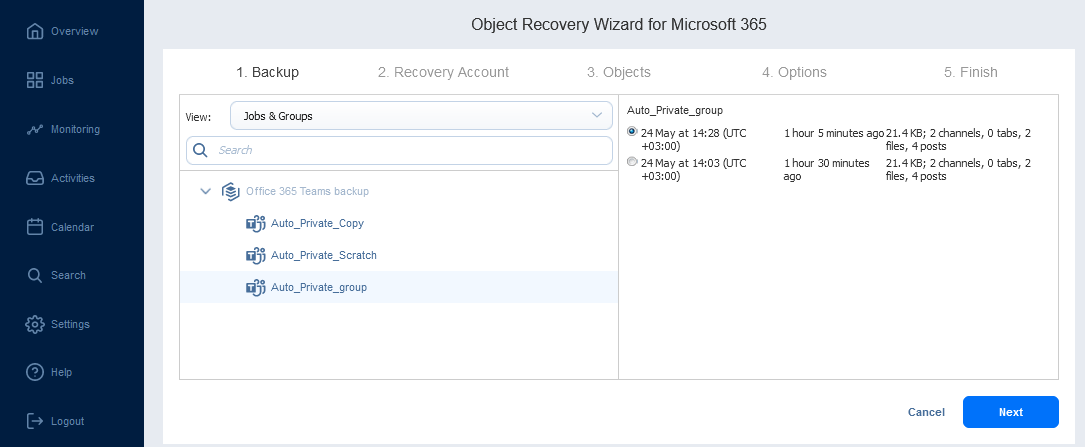Click Teams icon next to Auto_Private_Copy
Viewport: 1085px width, 447px height.
click(256, 224)
